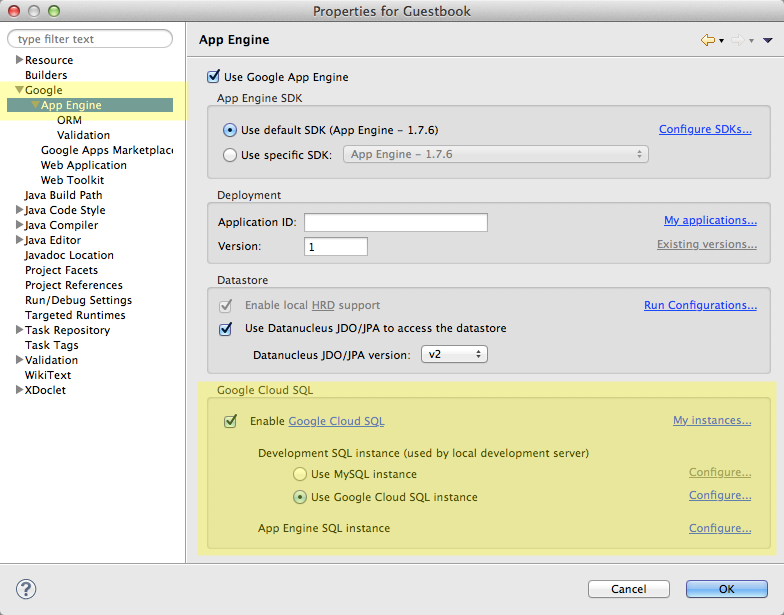
Task: Select Project References tree item
Action: pyautogui.click(x=74, y=285)
